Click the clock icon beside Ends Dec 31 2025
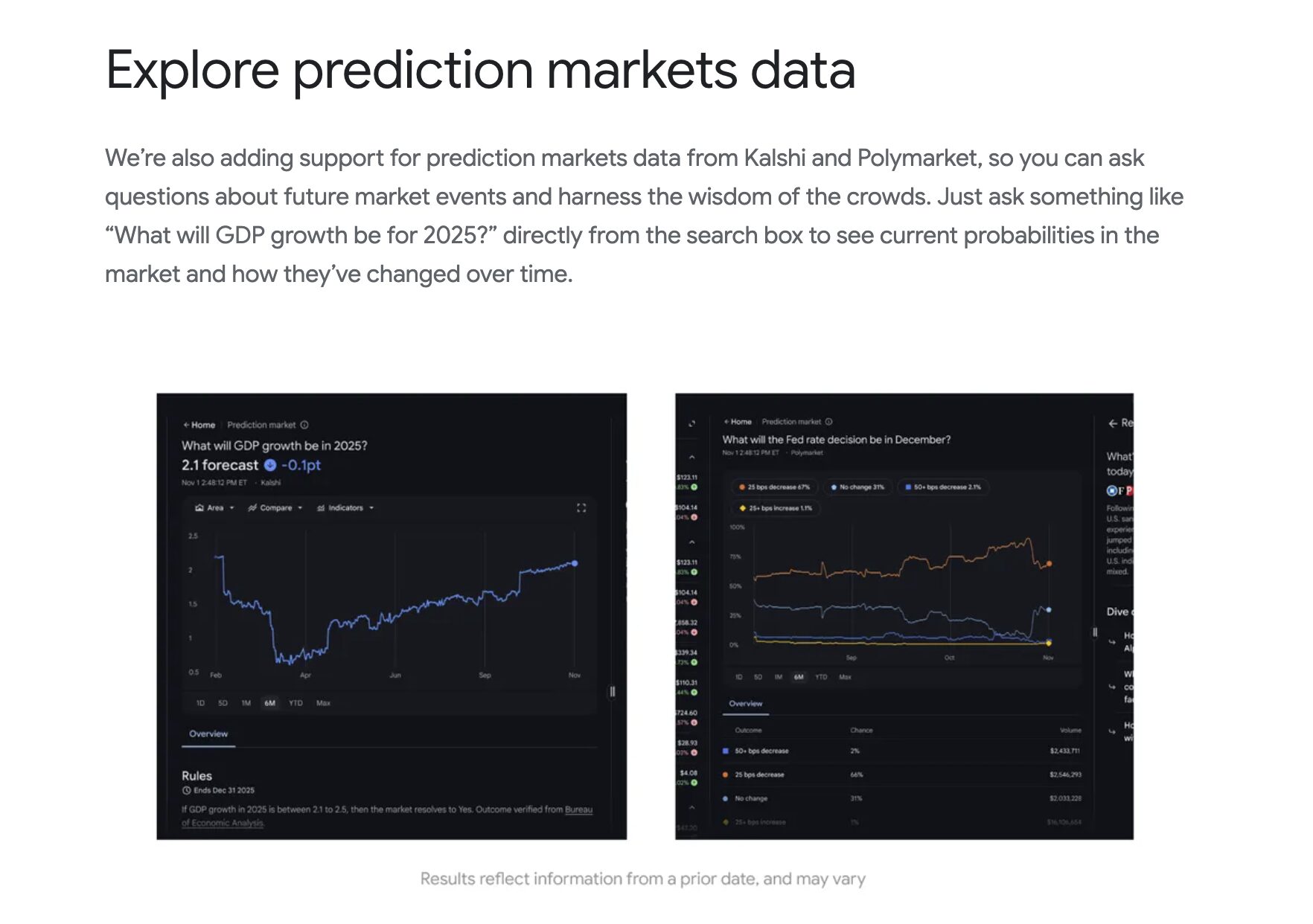This screenshot has width=1313, height=924. point(186,790)
